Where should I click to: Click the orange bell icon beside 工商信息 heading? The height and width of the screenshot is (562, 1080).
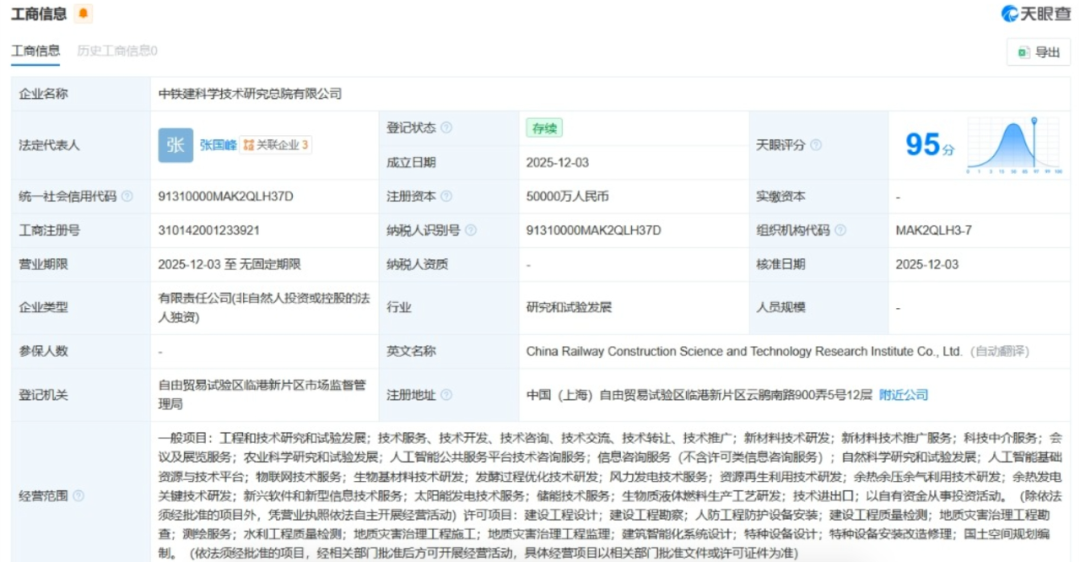[x=83, y=14]
